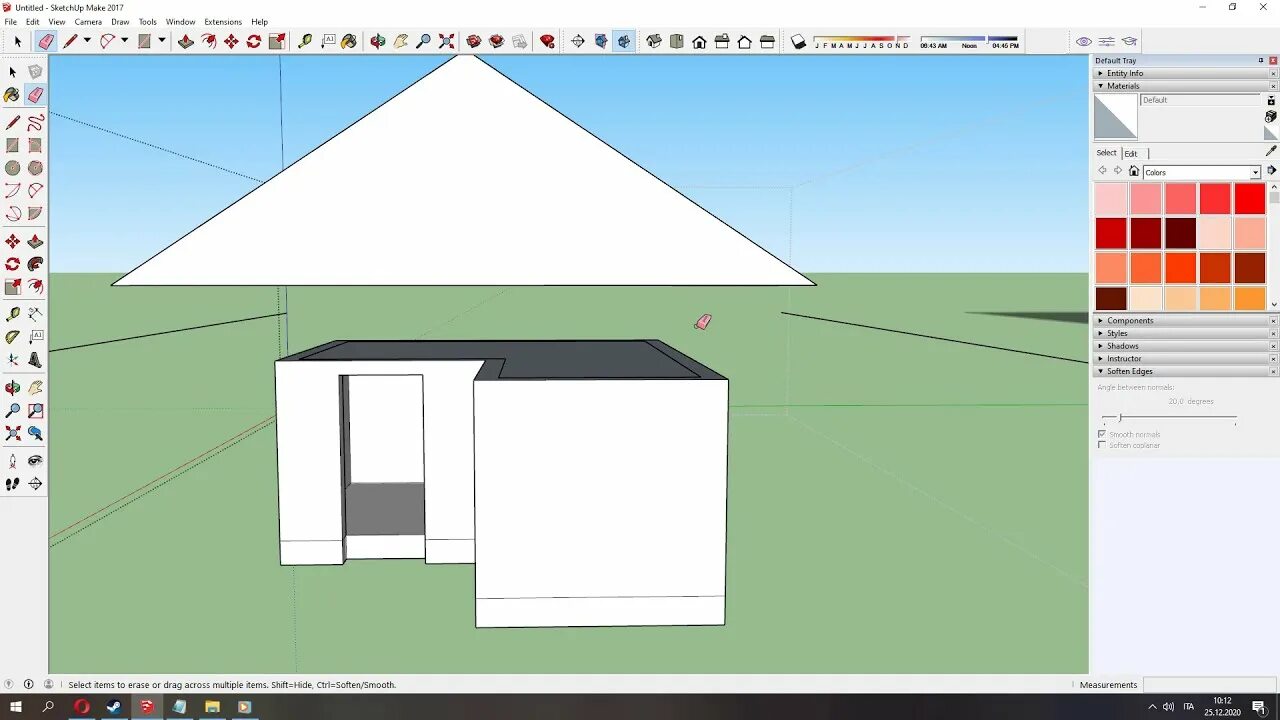Open the Camera menu
This screenshot has width=1280, height=720.
pos(88,22)
